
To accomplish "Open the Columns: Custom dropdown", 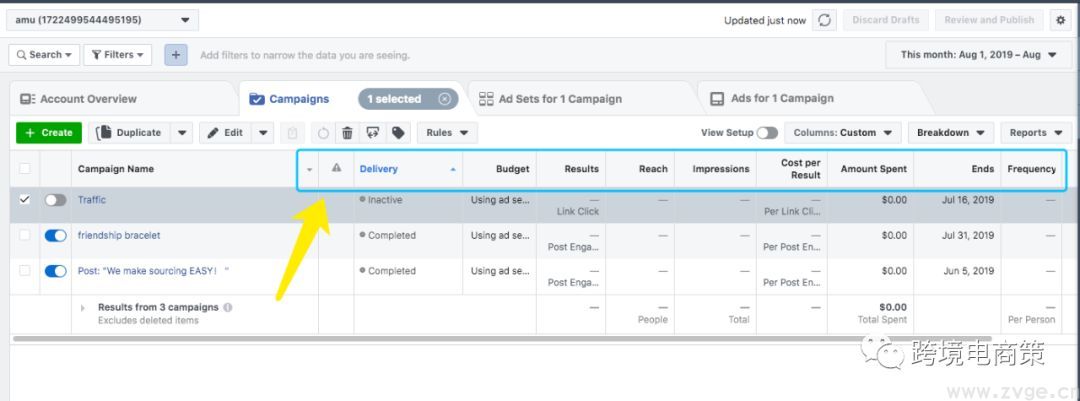I will pos(844,133).
